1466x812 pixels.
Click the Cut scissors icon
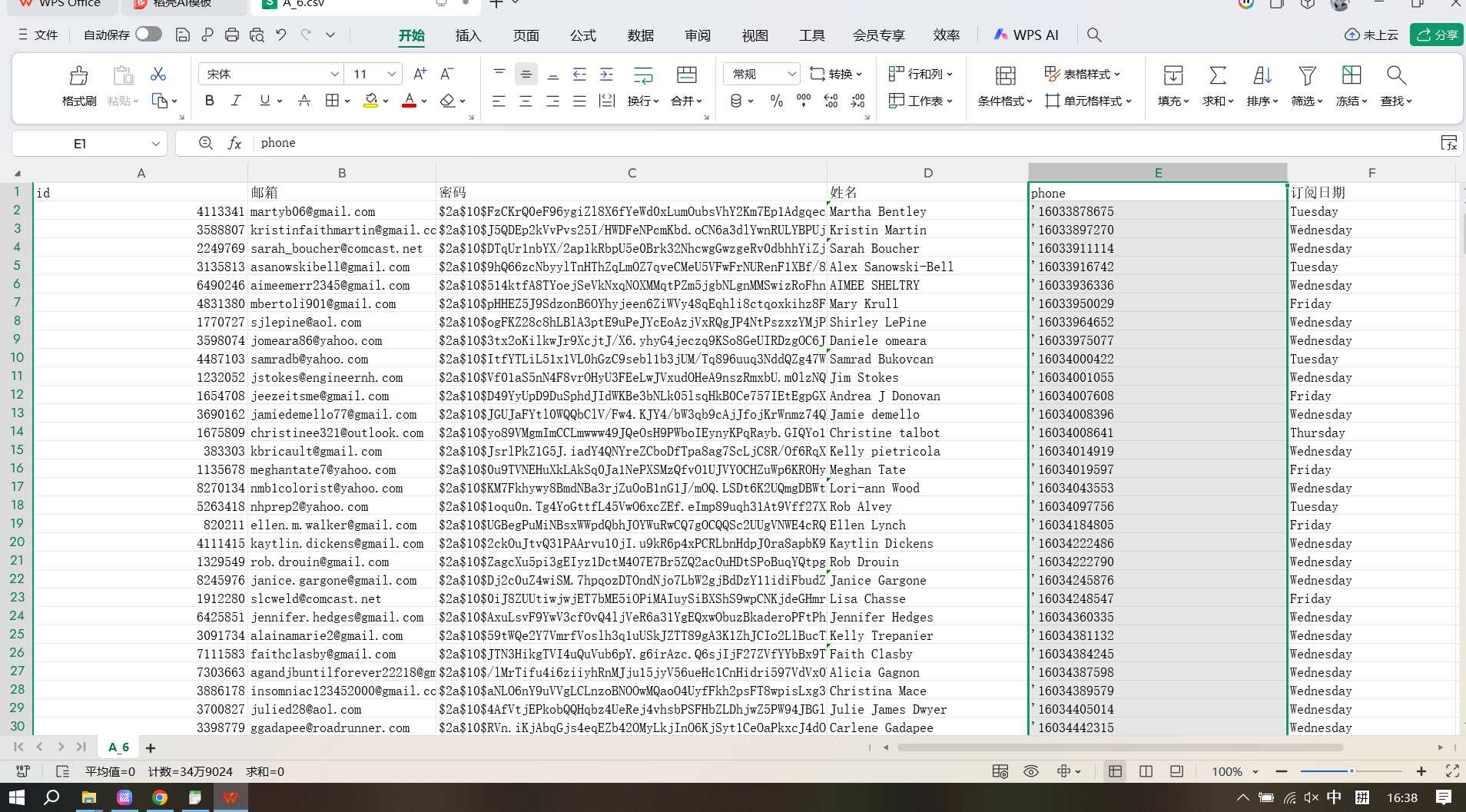158,74
